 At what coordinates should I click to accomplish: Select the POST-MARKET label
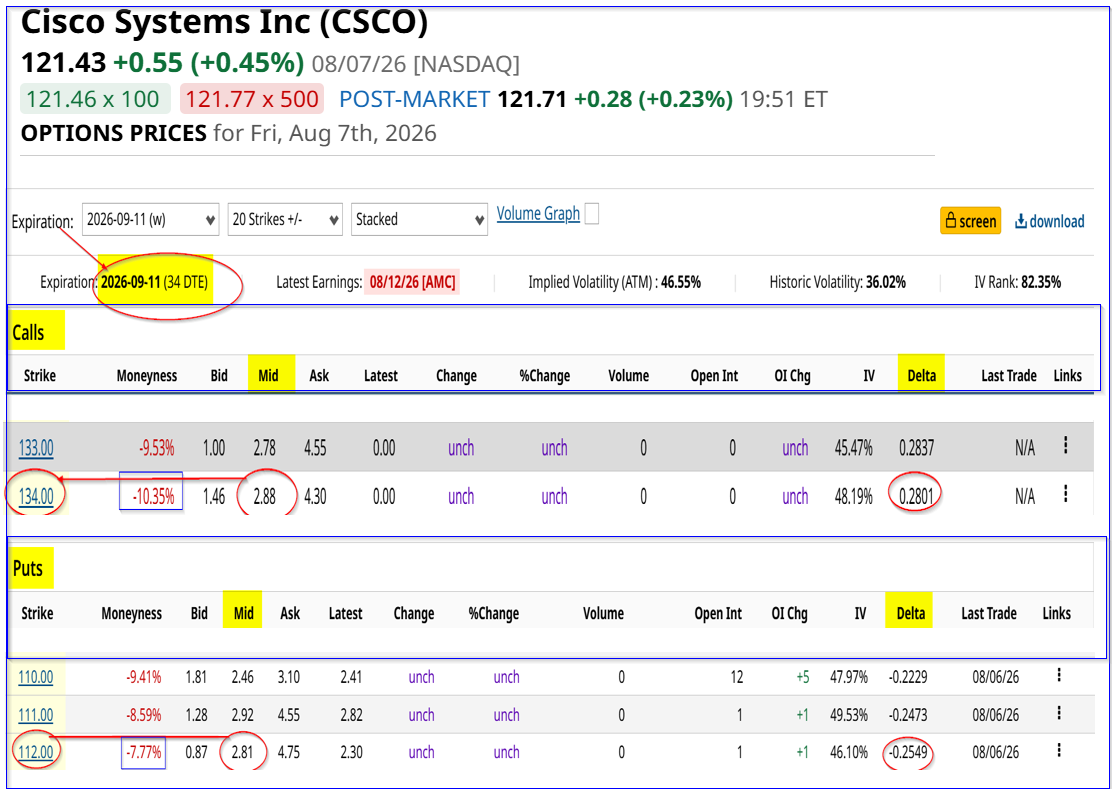[x=415, y=99]
